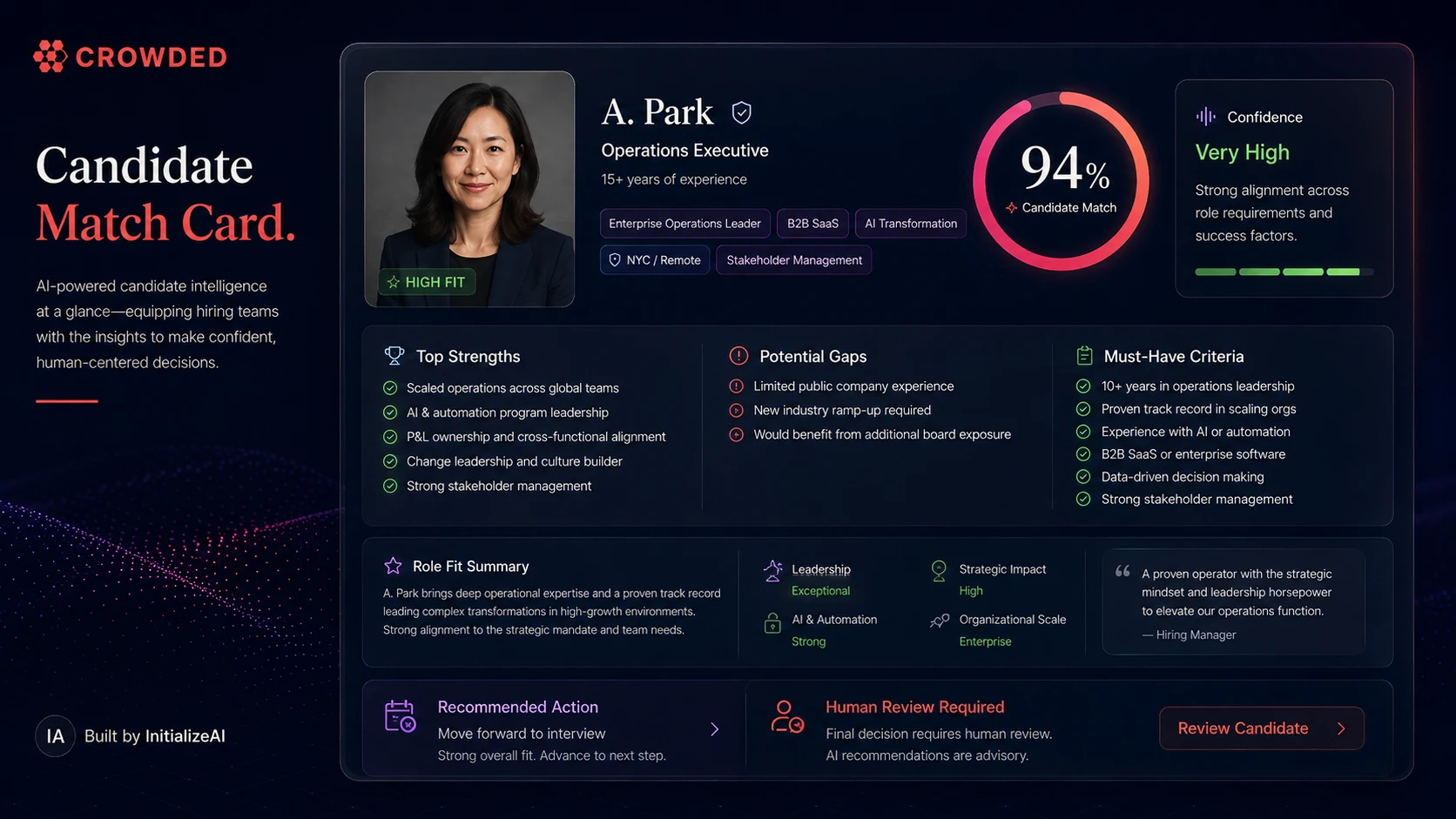
Task: Click checkmark beside Change leadership and culture builder
Action: coord(390,461)
